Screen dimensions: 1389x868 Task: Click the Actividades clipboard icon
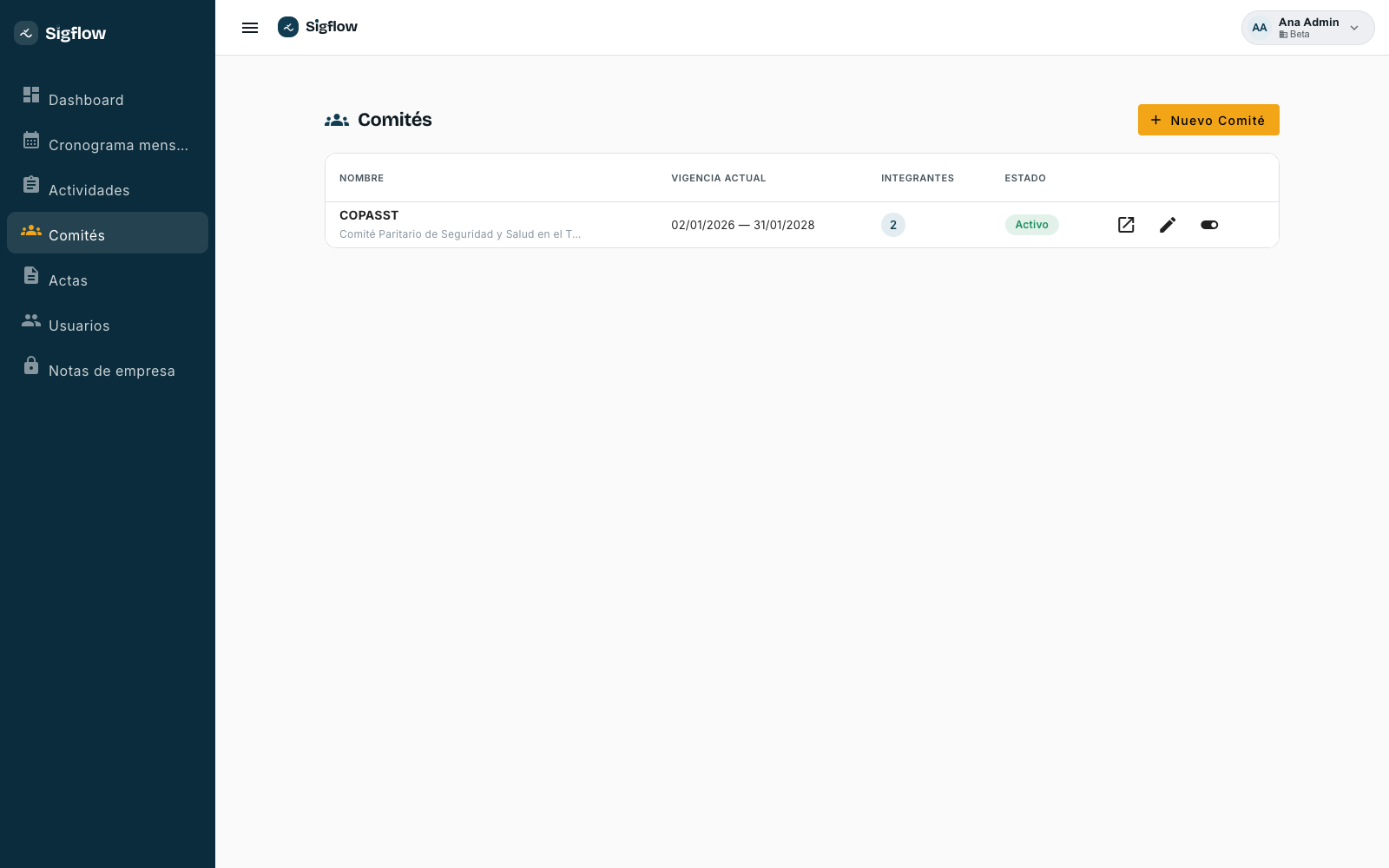pyautogui.click(x=31, y=185)
